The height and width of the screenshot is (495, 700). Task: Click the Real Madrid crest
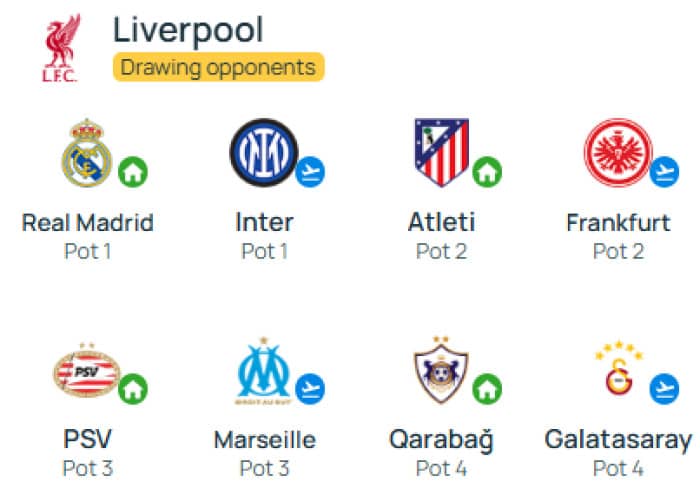coord(87,153)
